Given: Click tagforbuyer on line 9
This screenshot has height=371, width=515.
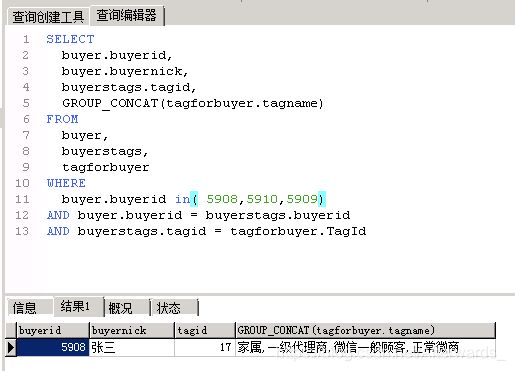Looking at the screenshot, I should click(x=106, y=167).
